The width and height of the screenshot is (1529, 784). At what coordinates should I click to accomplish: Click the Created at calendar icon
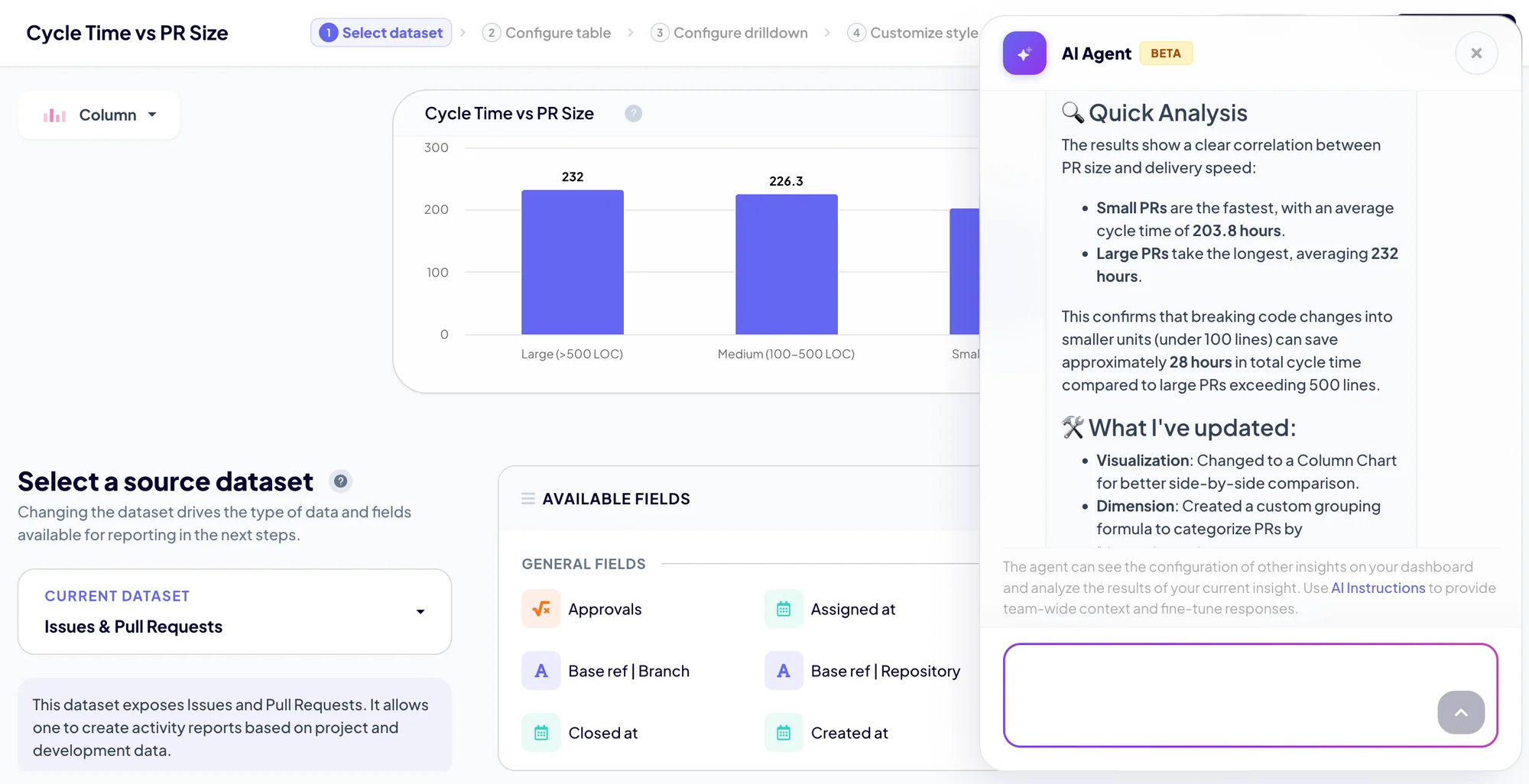(x=784, y=733)
